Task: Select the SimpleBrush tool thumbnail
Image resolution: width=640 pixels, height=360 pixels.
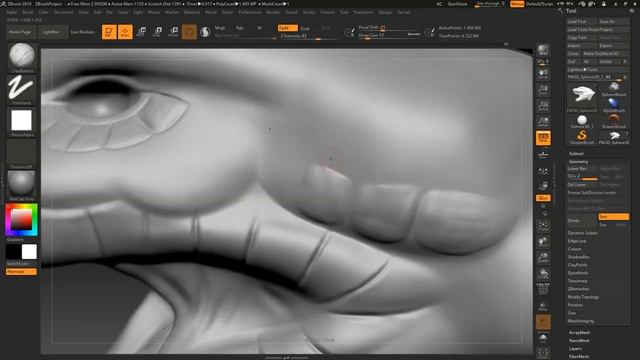Action: click(582, 138)
